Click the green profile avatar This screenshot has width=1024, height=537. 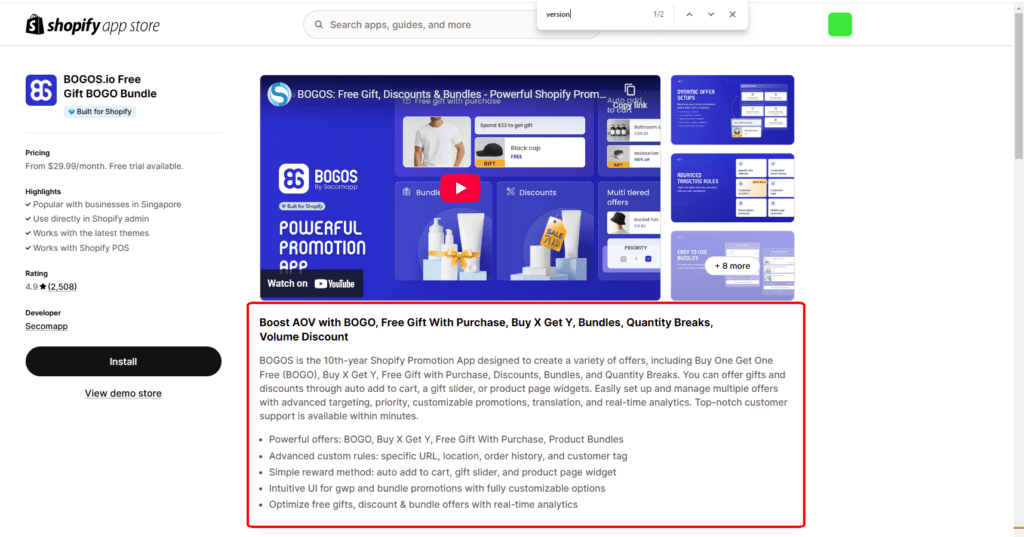pos(839,25)
